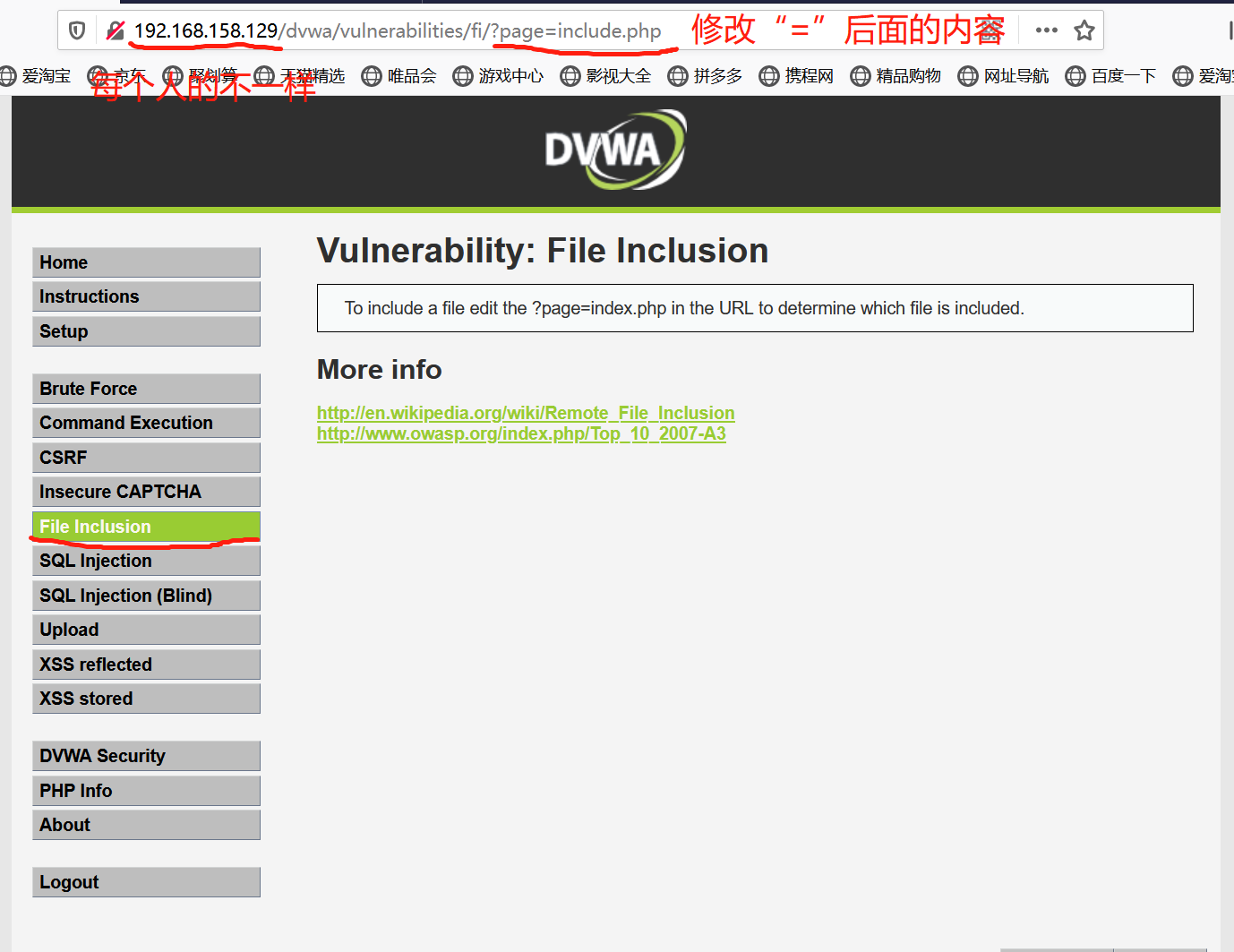The width and height of the screenshot is (1234, 952).
Task: Open the page actions three-dot menu
Action: point(1046,30)
